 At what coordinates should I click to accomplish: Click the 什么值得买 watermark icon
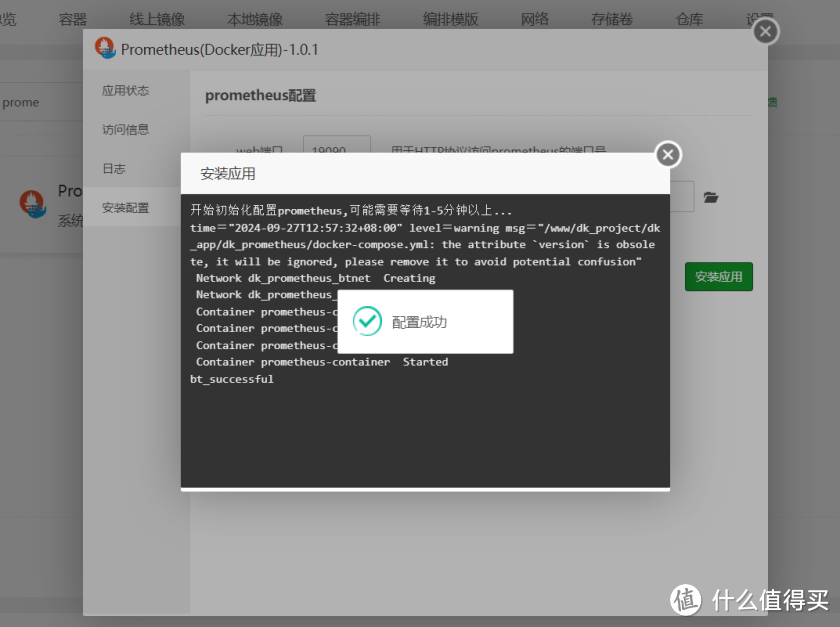point(686,601)
